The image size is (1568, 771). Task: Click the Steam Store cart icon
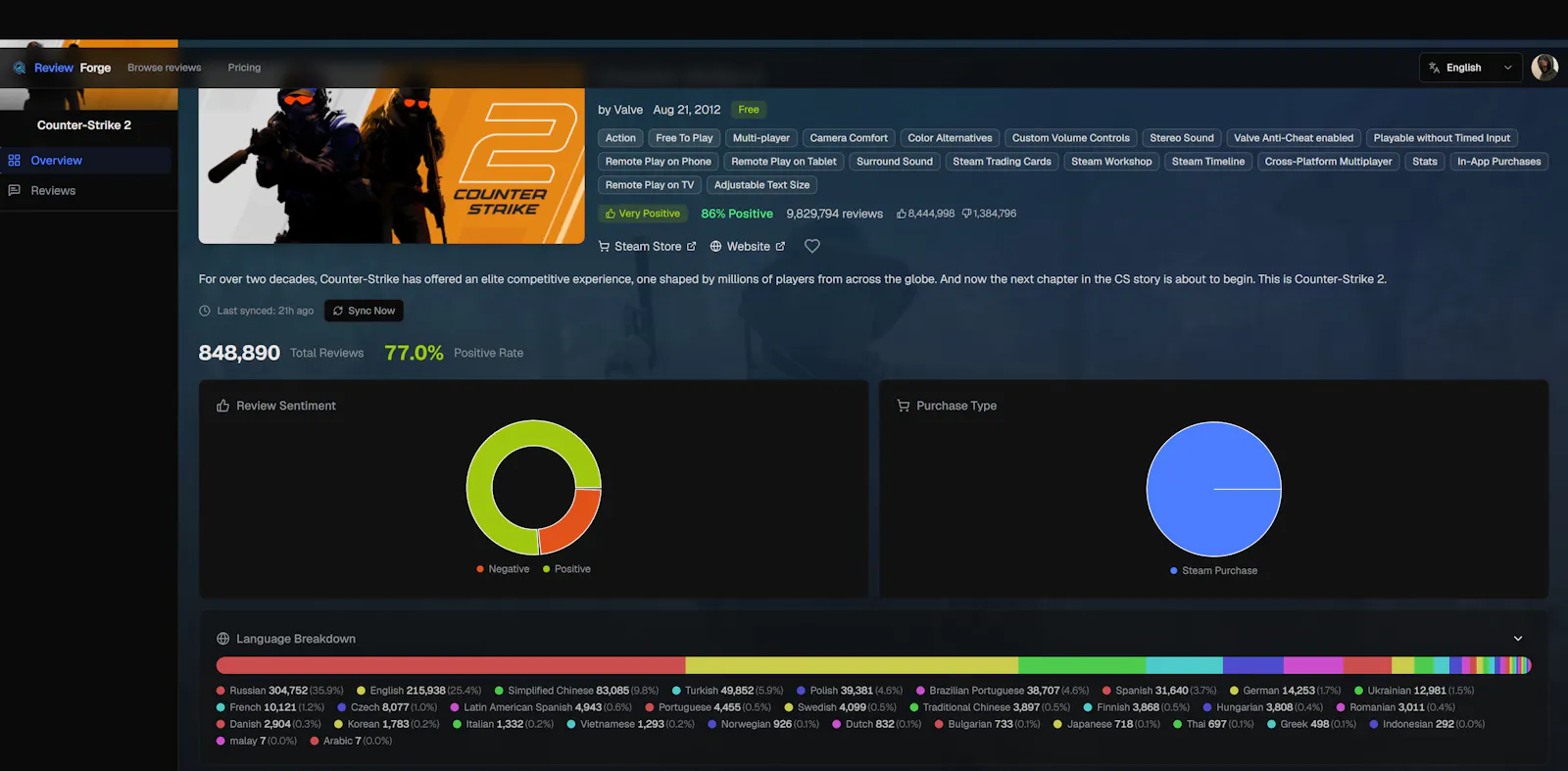click(x=604, y=247)
